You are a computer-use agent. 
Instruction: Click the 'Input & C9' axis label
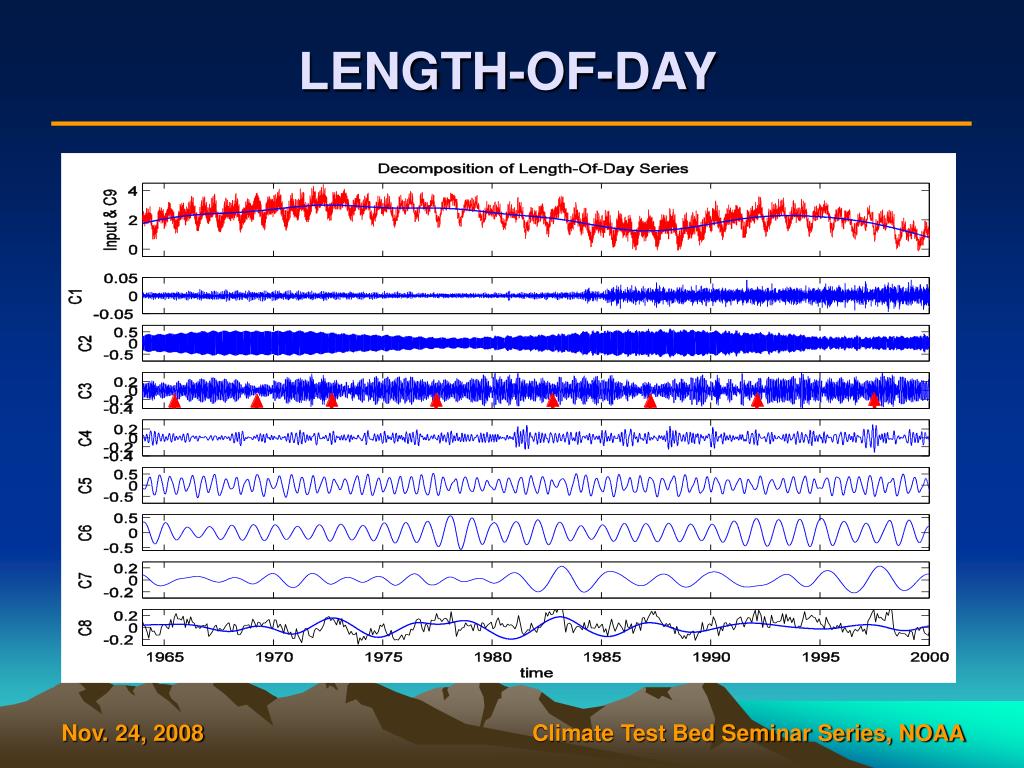pos(111,219)
